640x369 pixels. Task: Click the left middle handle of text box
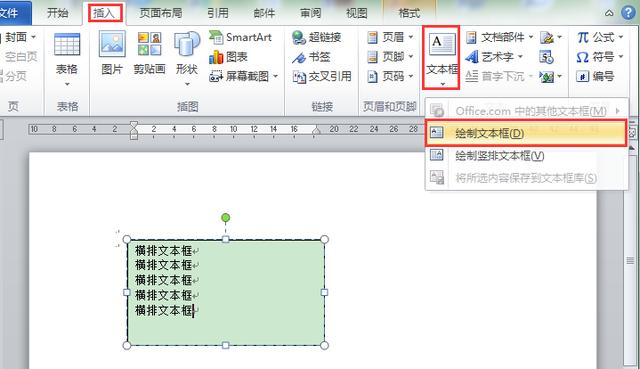tap(127, 292)
